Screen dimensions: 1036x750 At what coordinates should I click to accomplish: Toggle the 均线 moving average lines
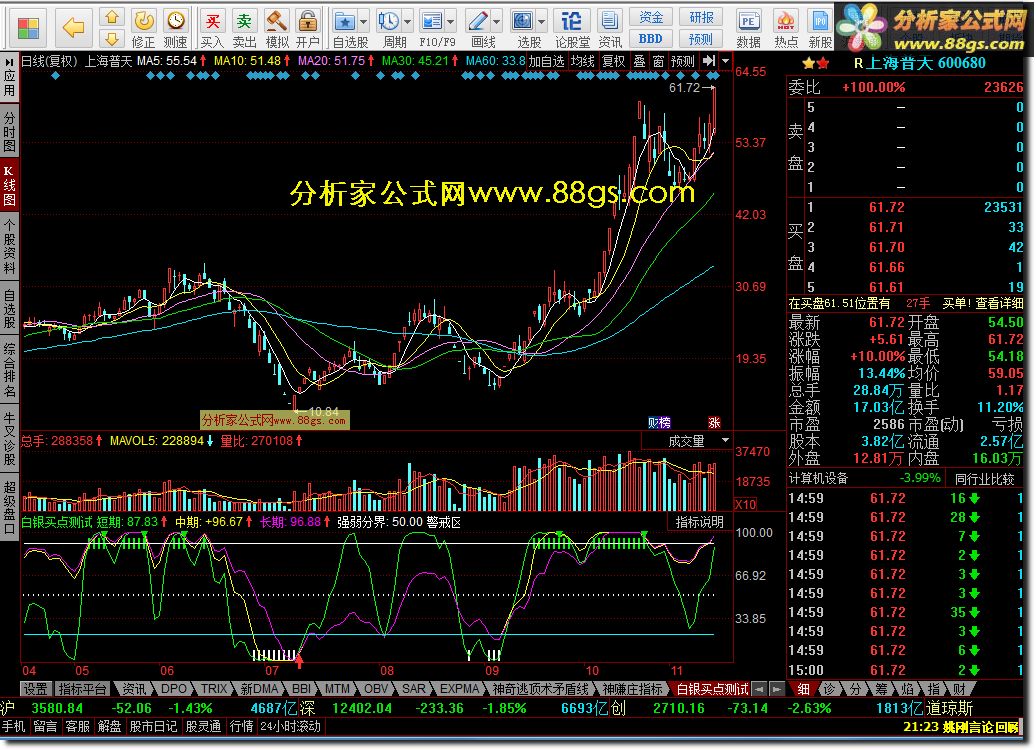tap(583, 61)
